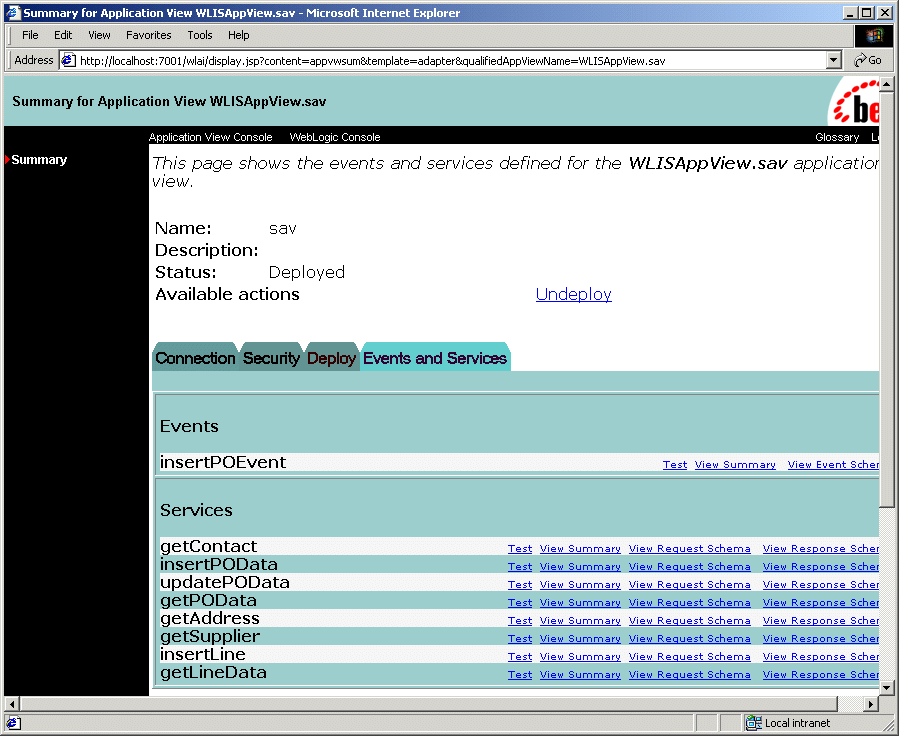This screenshot has width=899, height=736.
Task: Click Test for getAddress service
Action: coord(520,620)
